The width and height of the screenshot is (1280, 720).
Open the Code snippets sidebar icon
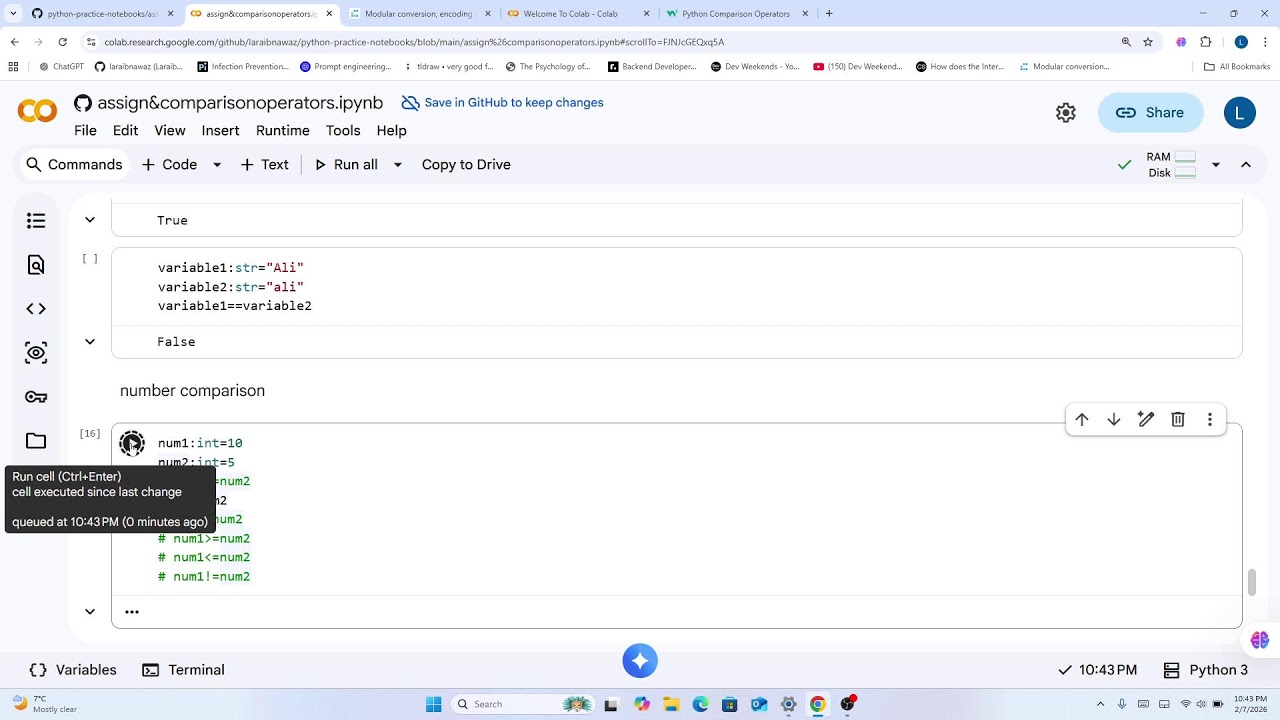pyautogui.click(x=36, y=309)
